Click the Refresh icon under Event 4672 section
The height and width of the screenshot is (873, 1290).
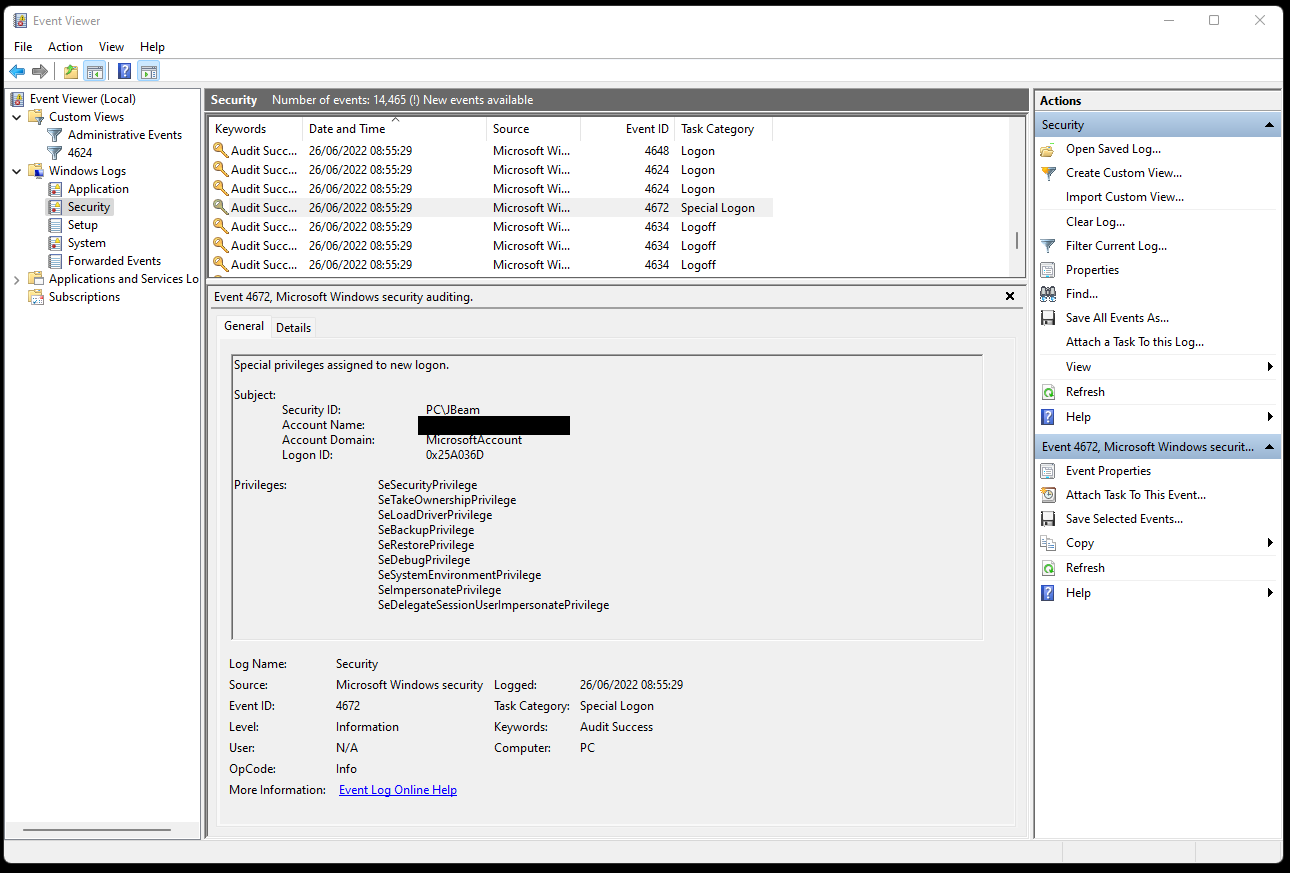(1048, 568)
